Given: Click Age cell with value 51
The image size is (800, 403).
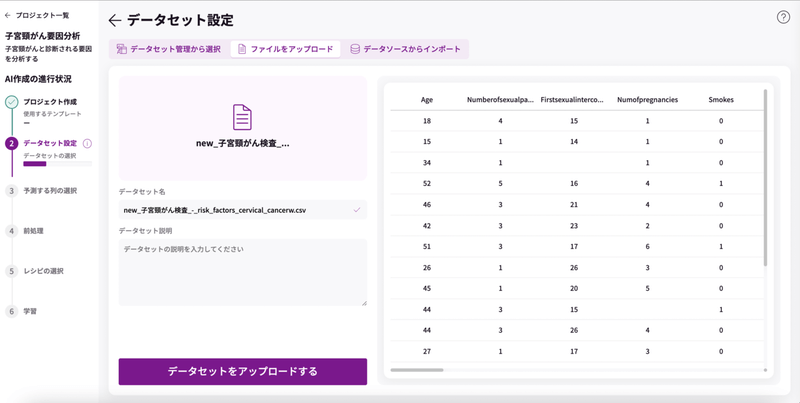Looking at the screenshot, I should (427, 246).
